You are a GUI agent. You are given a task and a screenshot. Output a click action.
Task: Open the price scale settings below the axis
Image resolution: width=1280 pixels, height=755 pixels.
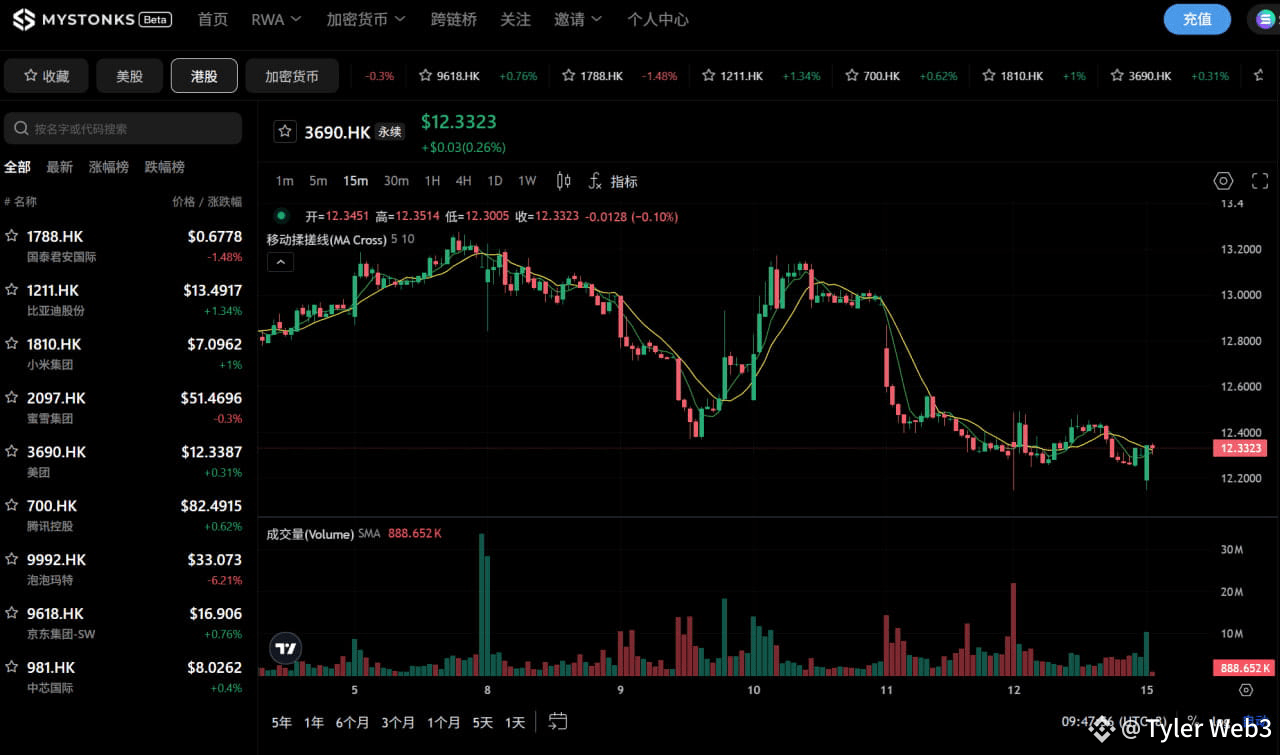(x=1246, y=690)
